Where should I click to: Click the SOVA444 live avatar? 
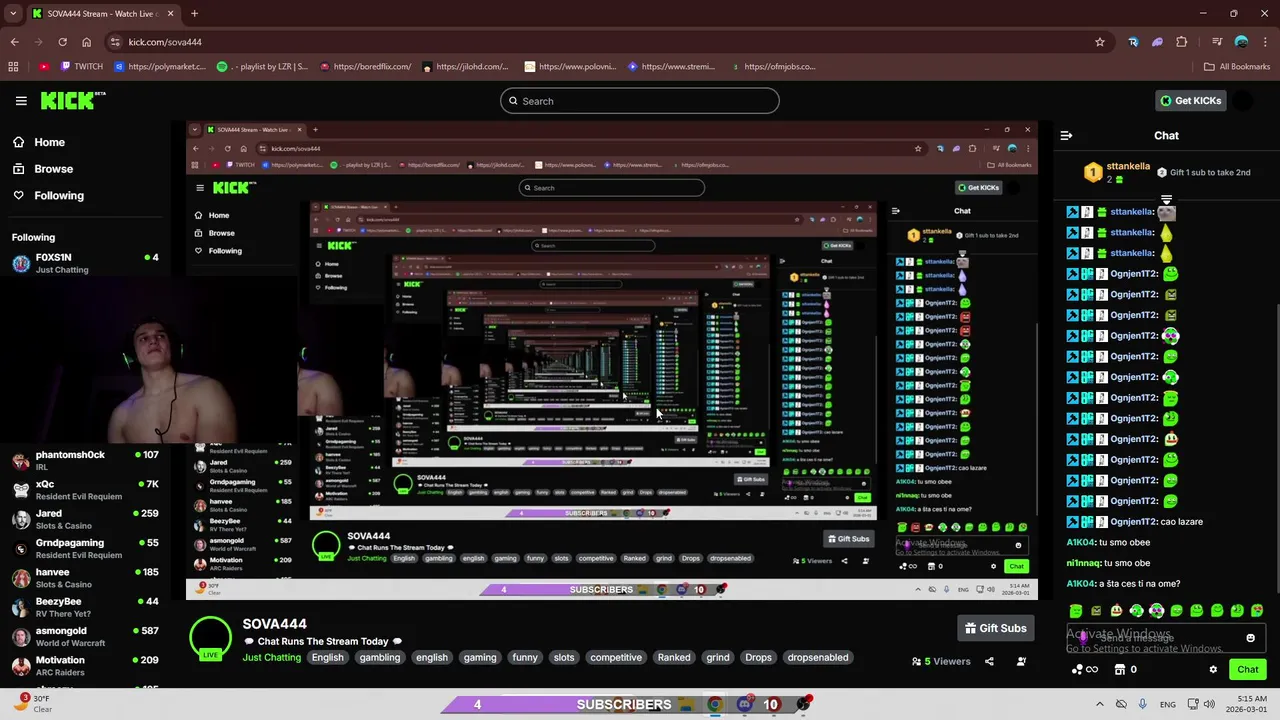[210, 639]
